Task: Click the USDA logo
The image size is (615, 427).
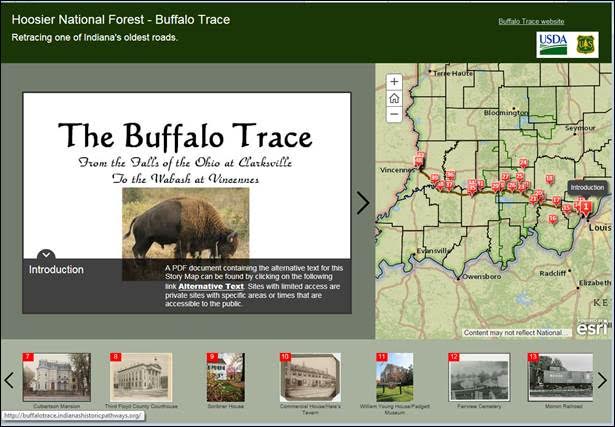Action: coord(552,44)
